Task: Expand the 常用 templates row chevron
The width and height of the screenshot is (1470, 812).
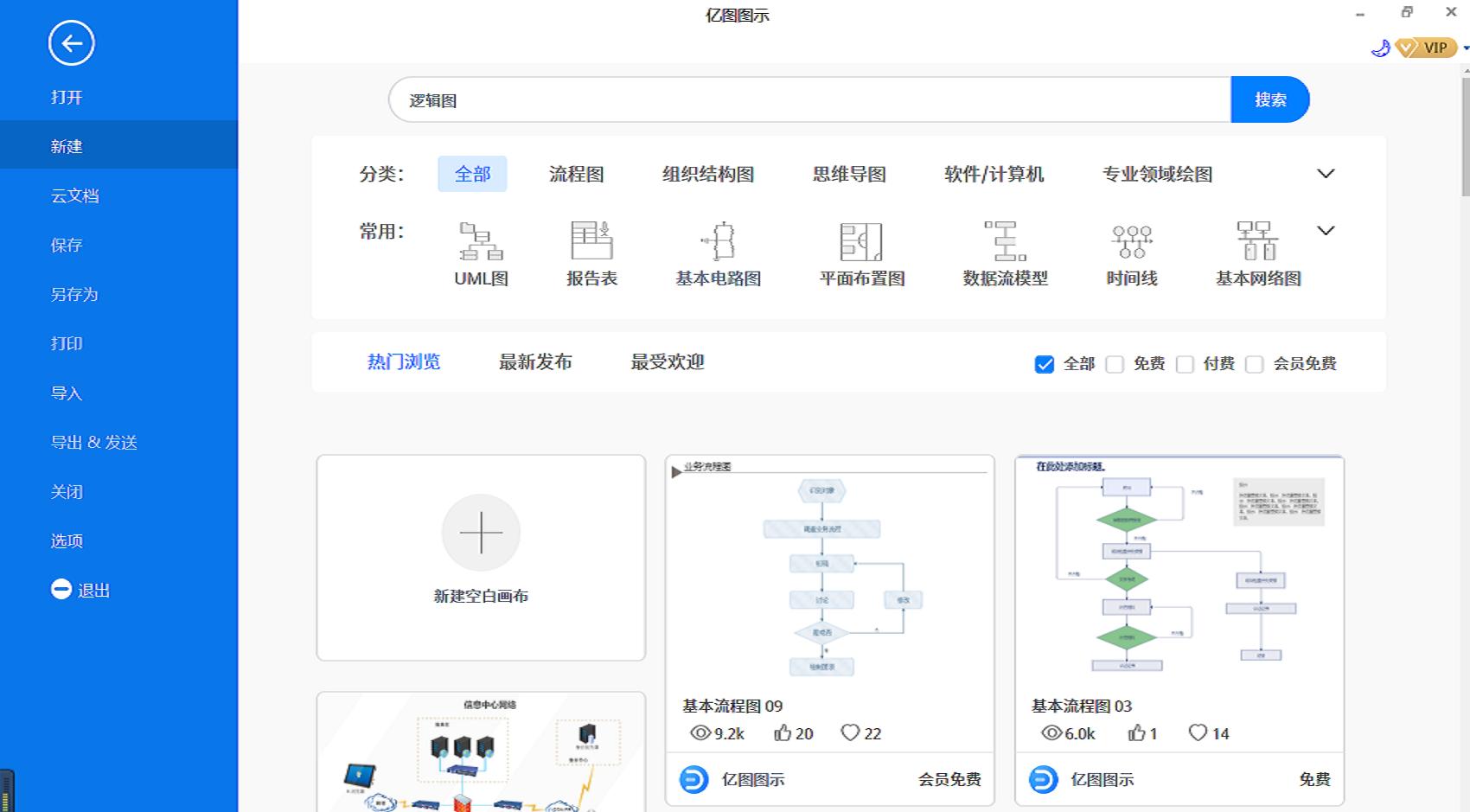Action: (x=1326, y=231)
